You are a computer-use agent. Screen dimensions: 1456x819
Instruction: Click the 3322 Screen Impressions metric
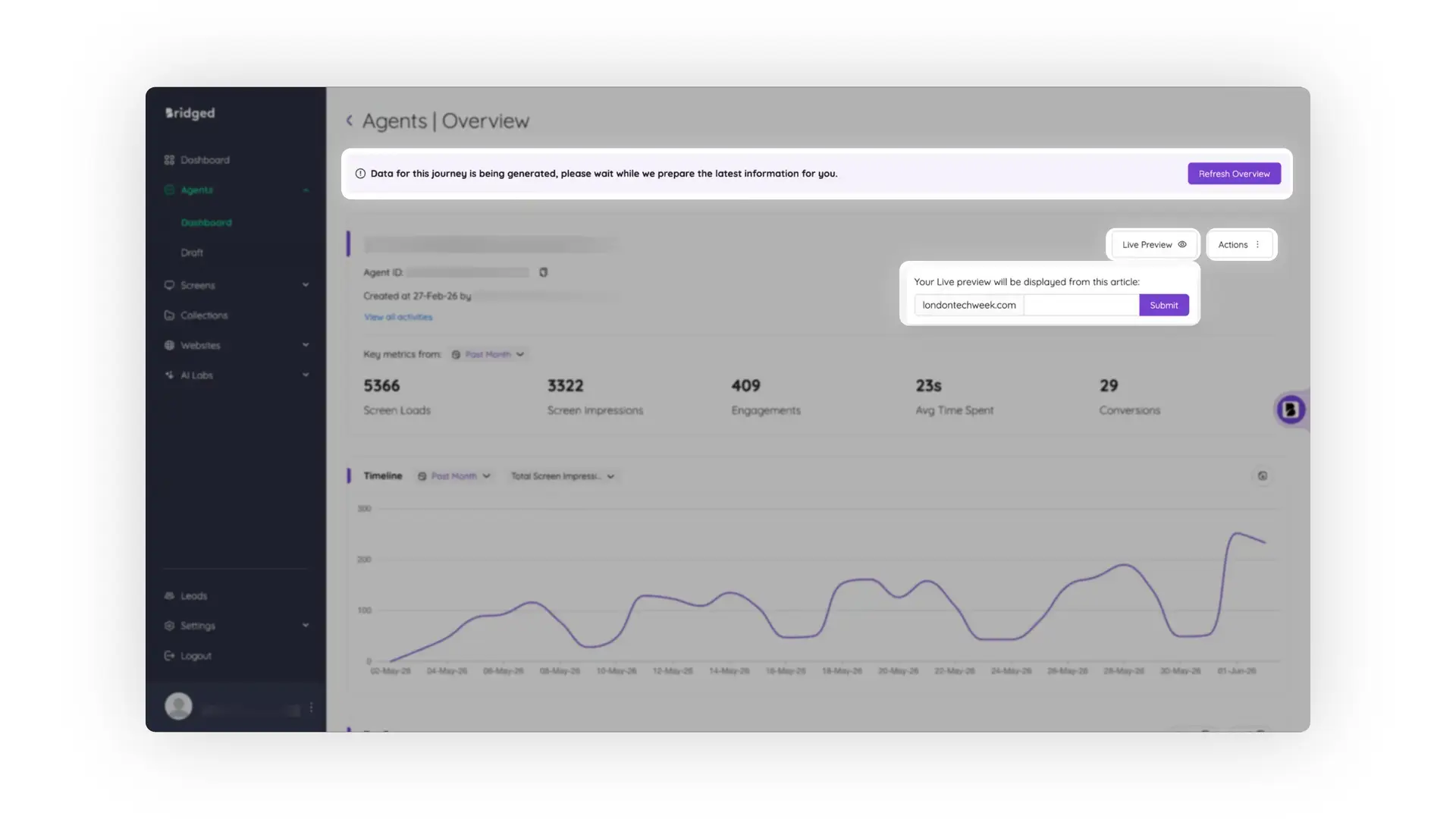tap(595, 397)
